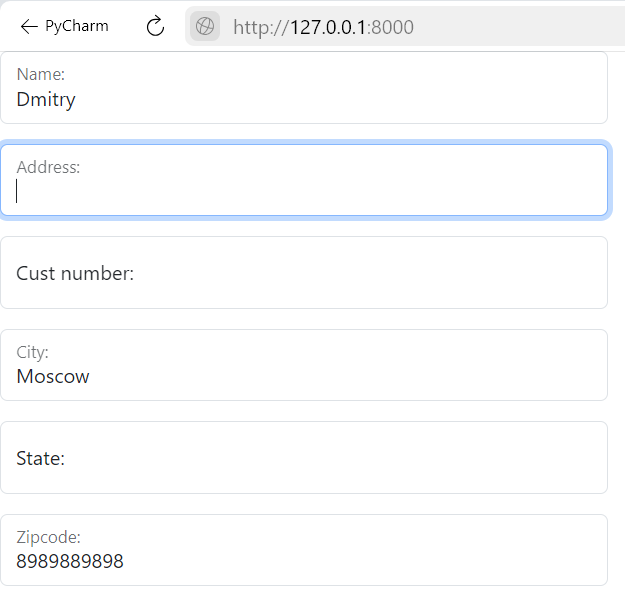
Task: Open site info via globe icon
Action: click(205, 27)
